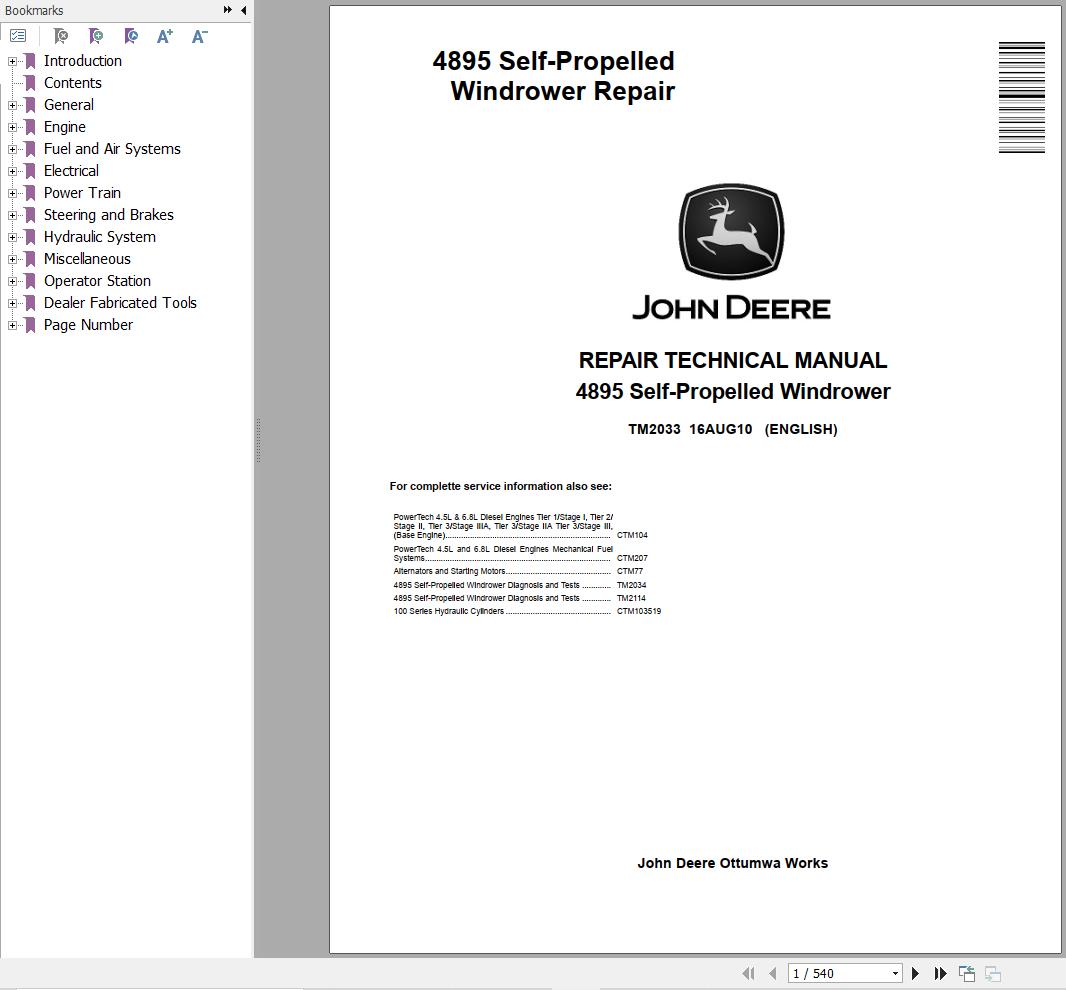Expand the Electrical bookmark node
The image size is (1066, 990).
pyautogui.click(x=12, y=171)
